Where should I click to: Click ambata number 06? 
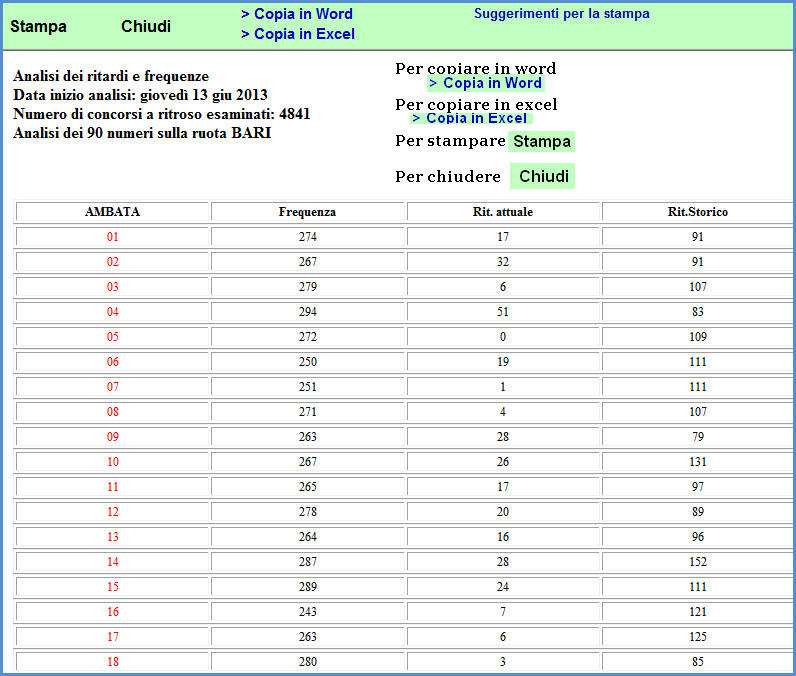(113, 362)
